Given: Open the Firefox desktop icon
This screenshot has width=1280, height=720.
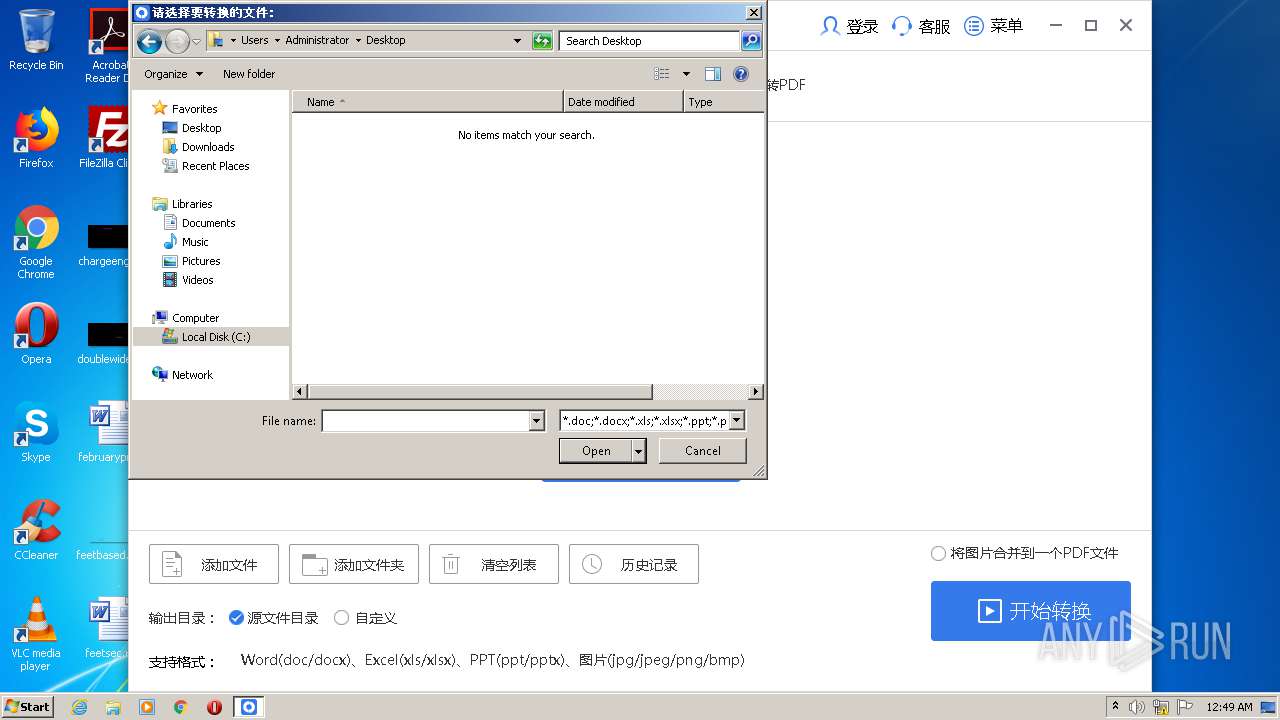Looking at the screenshot, I should pos(36,138).
